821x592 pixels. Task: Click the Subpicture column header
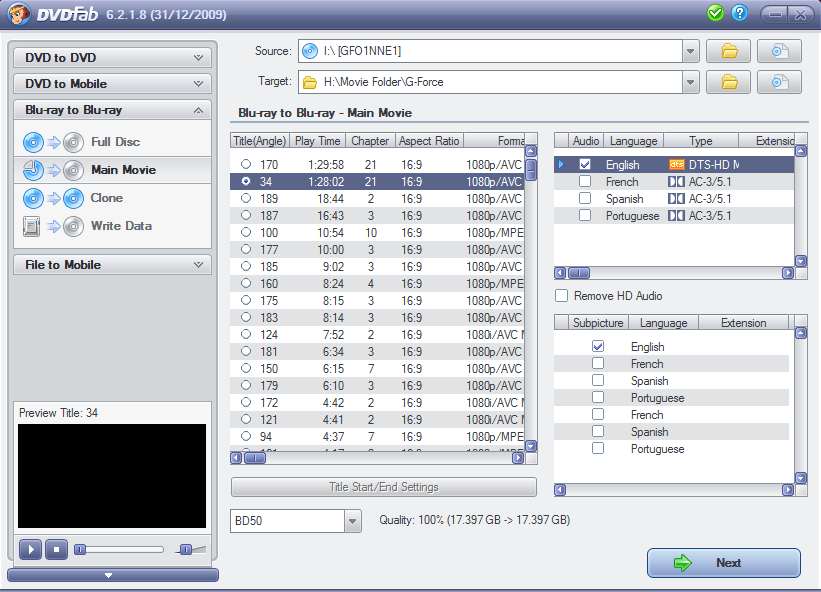point(598,322)
